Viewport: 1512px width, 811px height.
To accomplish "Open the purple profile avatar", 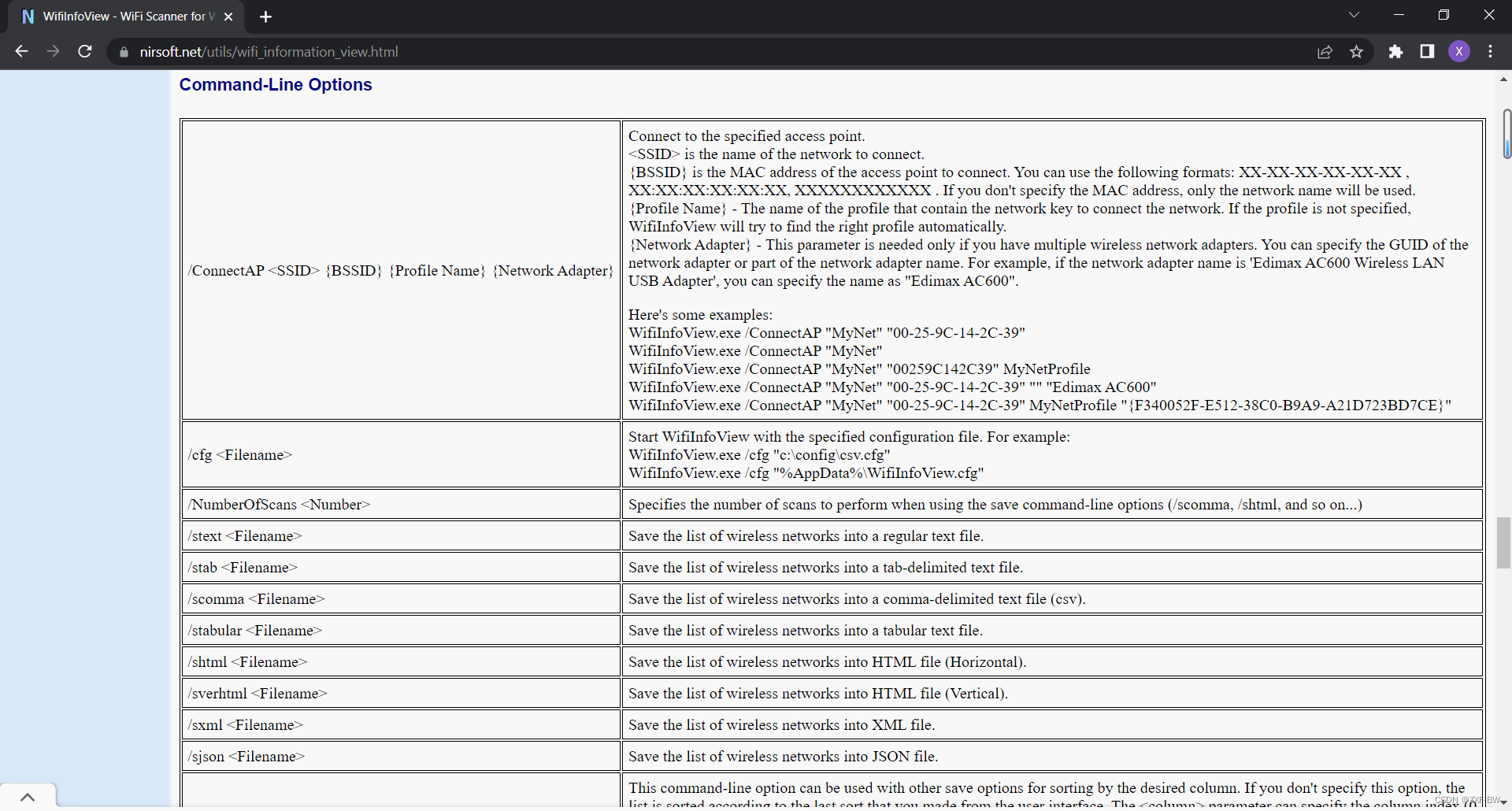I will [x=1459, y=52].
